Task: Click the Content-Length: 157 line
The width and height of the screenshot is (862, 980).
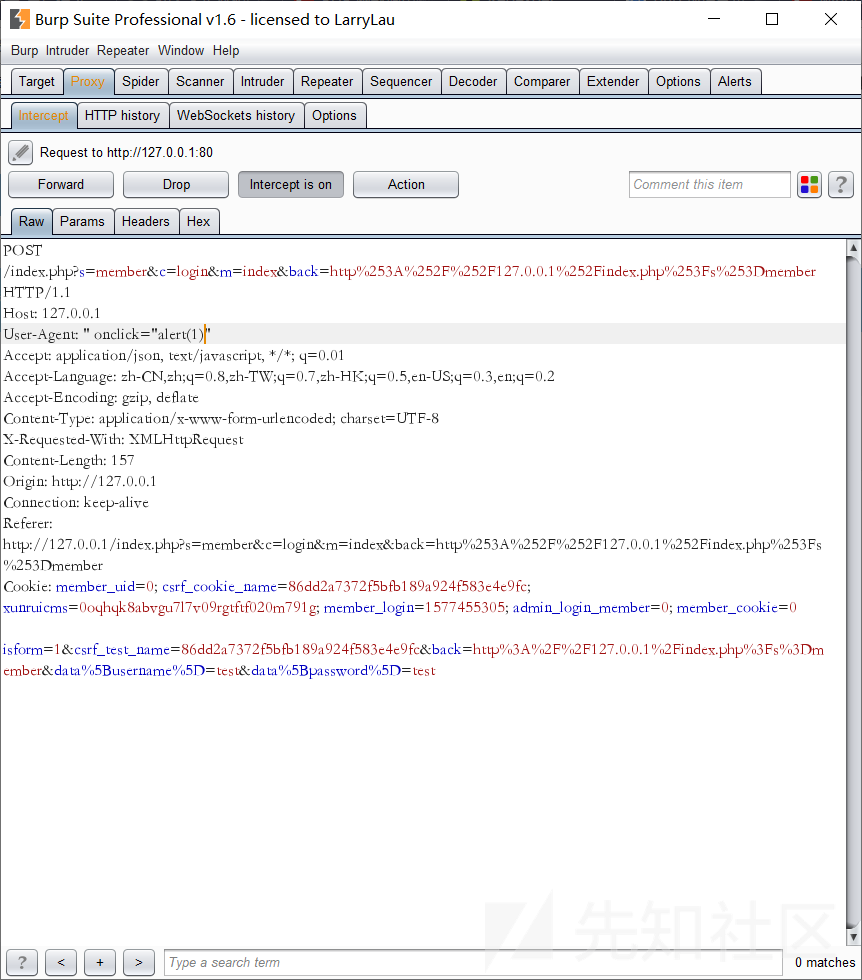Action: coord(69,461)
